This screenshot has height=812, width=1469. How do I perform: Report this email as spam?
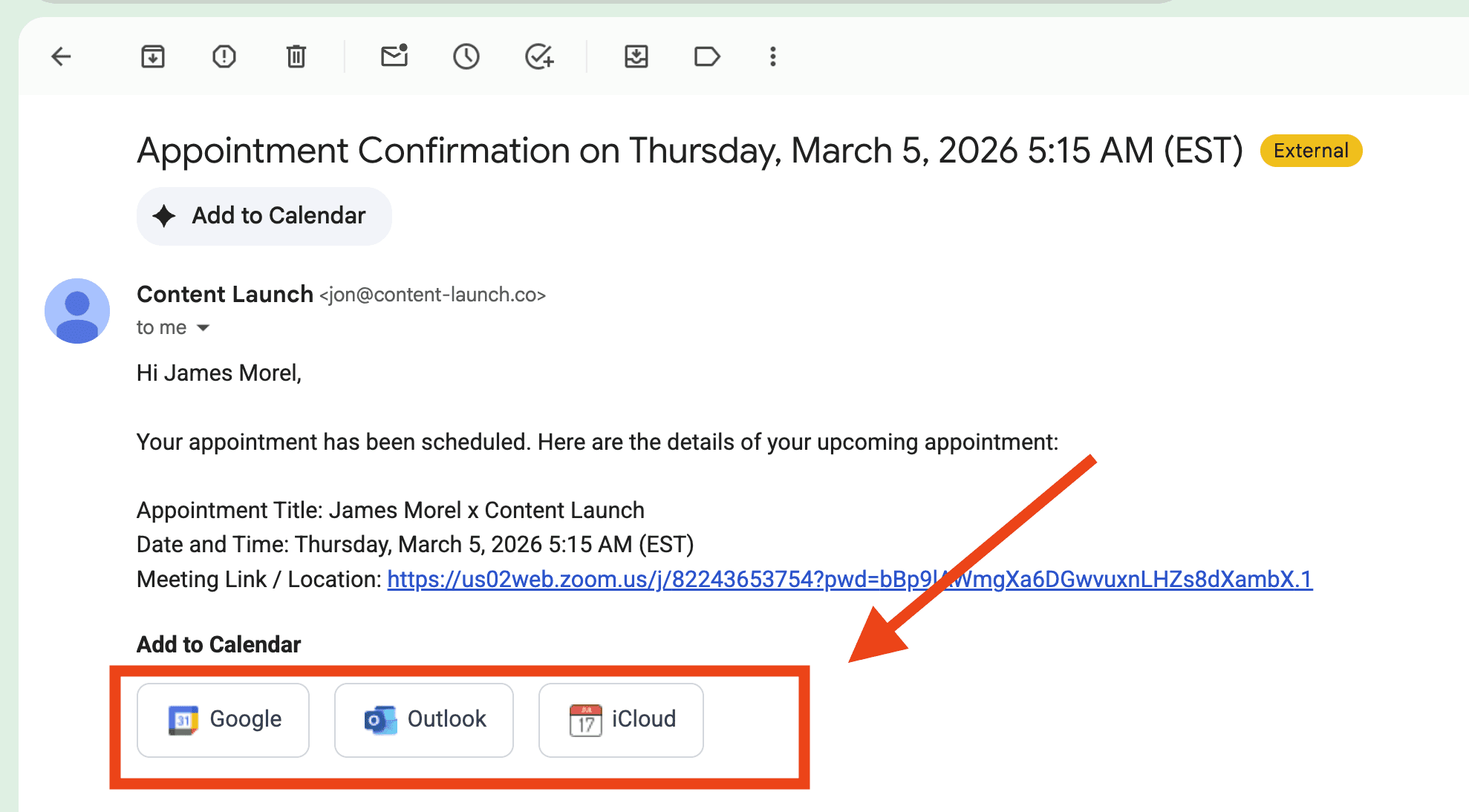[x=224, y=56]
